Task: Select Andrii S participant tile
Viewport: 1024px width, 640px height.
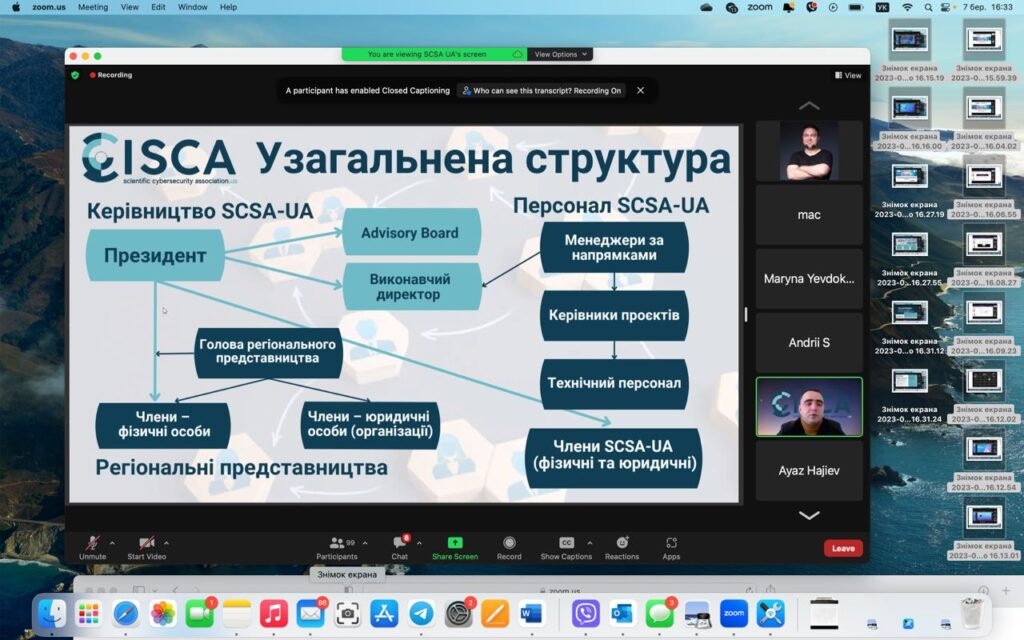Action: 809,342
